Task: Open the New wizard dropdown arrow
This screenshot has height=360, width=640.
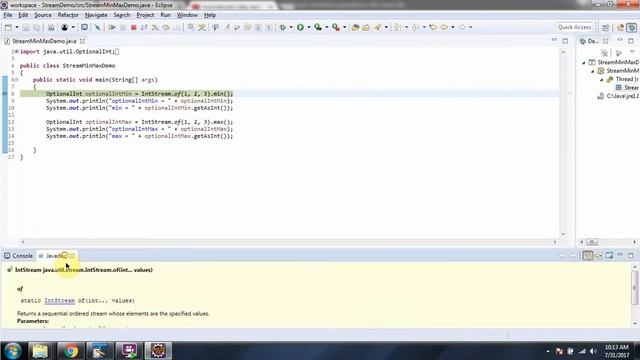Action: (x=17, y=27)
